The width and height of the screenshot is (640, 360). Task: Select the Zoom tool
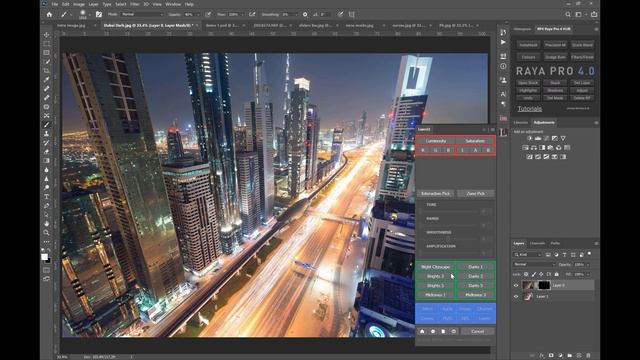(47, 232)
